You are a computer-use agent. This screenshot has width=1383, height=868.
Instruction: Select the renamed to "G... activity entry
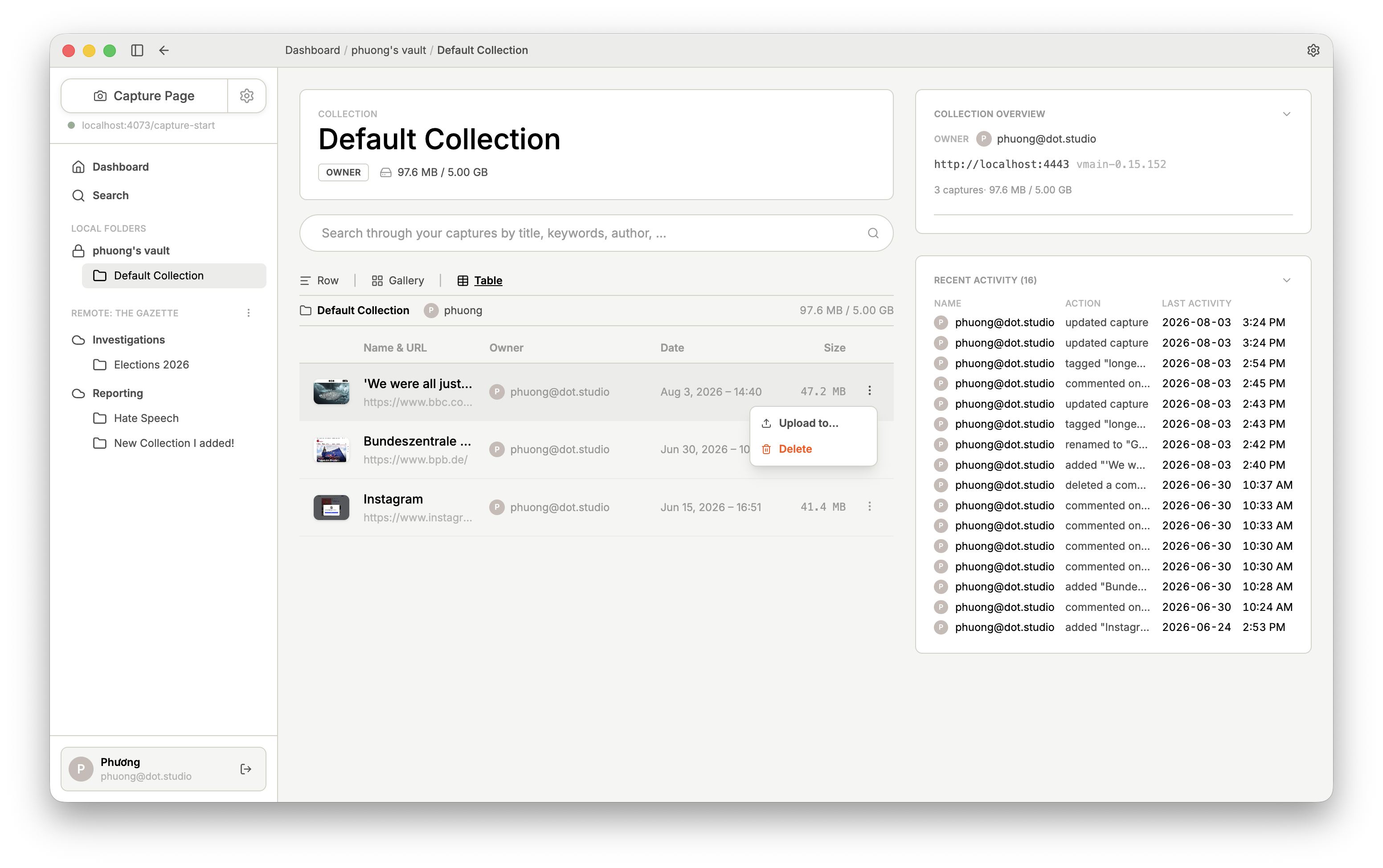[x=1113, y=444]
